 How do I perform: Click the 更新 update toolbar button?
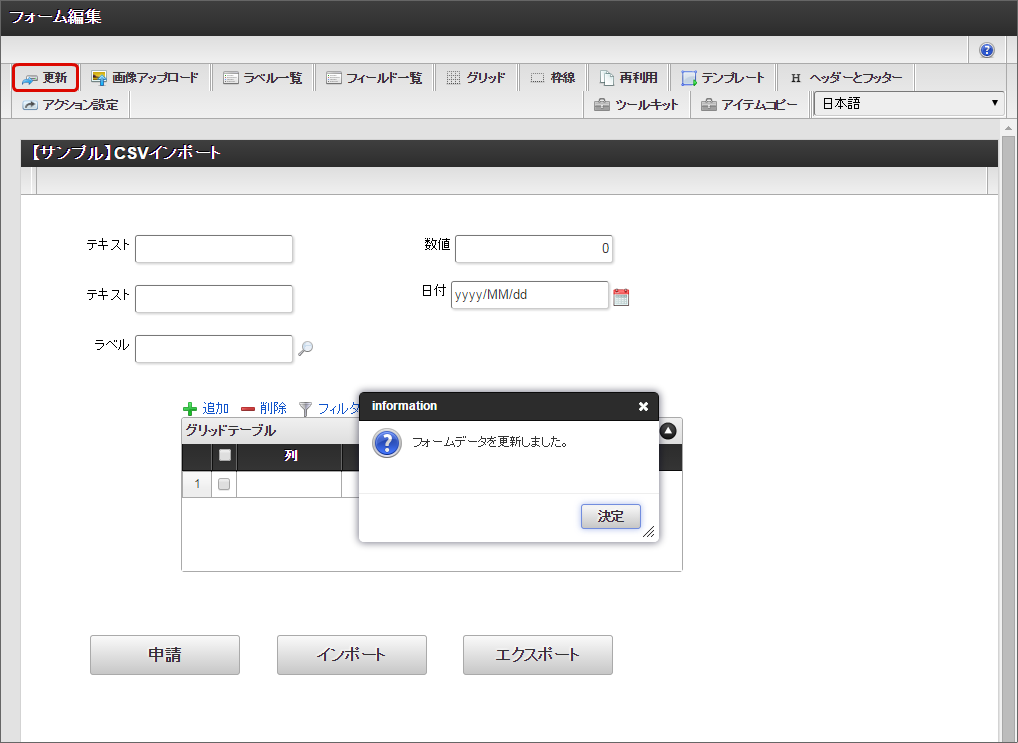point(46,78)
